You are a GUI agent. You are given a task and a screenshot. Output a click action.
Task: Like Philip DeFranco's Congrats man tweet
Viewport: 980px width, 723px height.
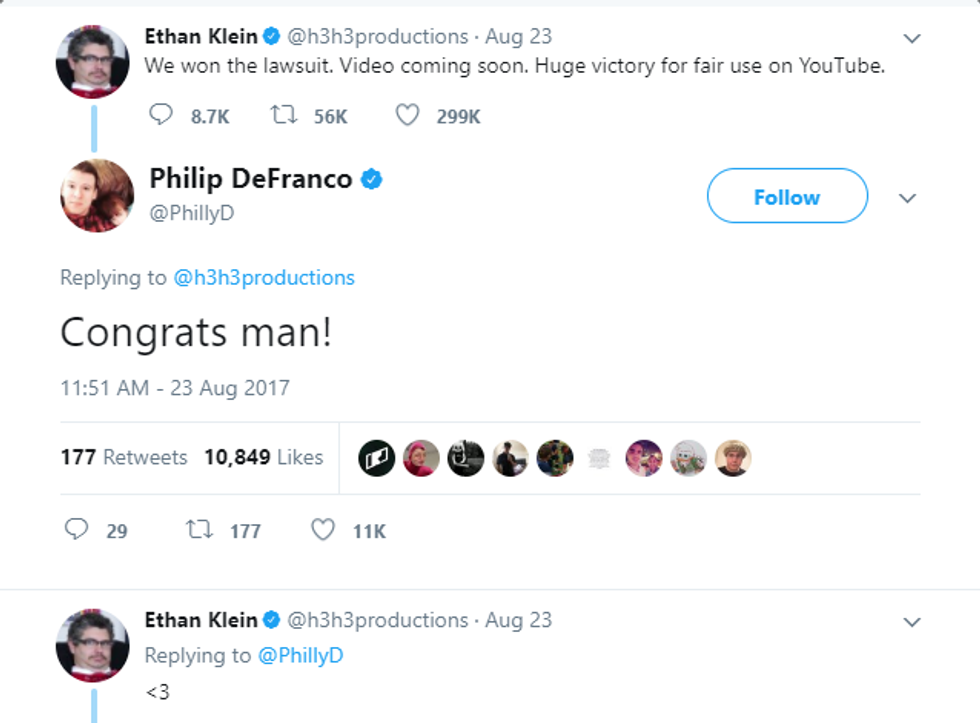(322, 530)
